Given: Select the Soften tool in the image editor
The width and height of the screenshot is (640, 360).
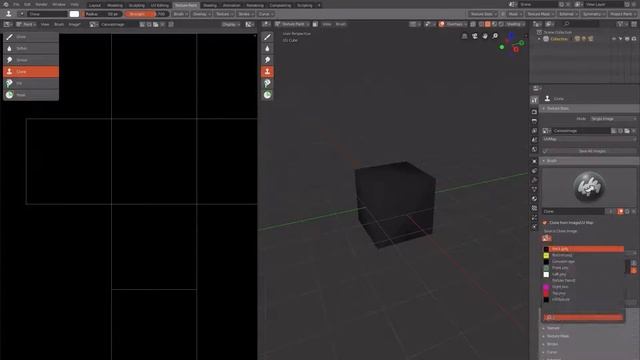Looking at the screenshot, I should pos(31,48).
